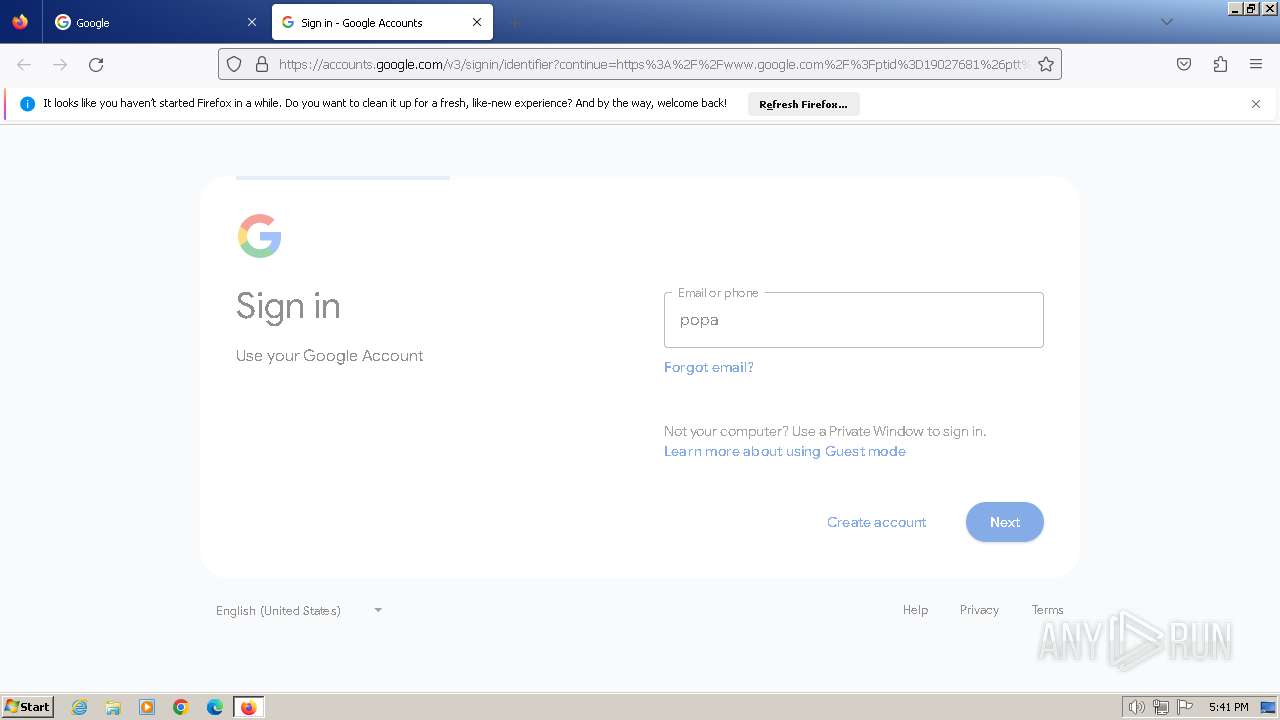The height and width of the screenshot is (720, 1280).
Task: Launch Google Chrome from the taskbar
Action: click(x=181, y=707)
